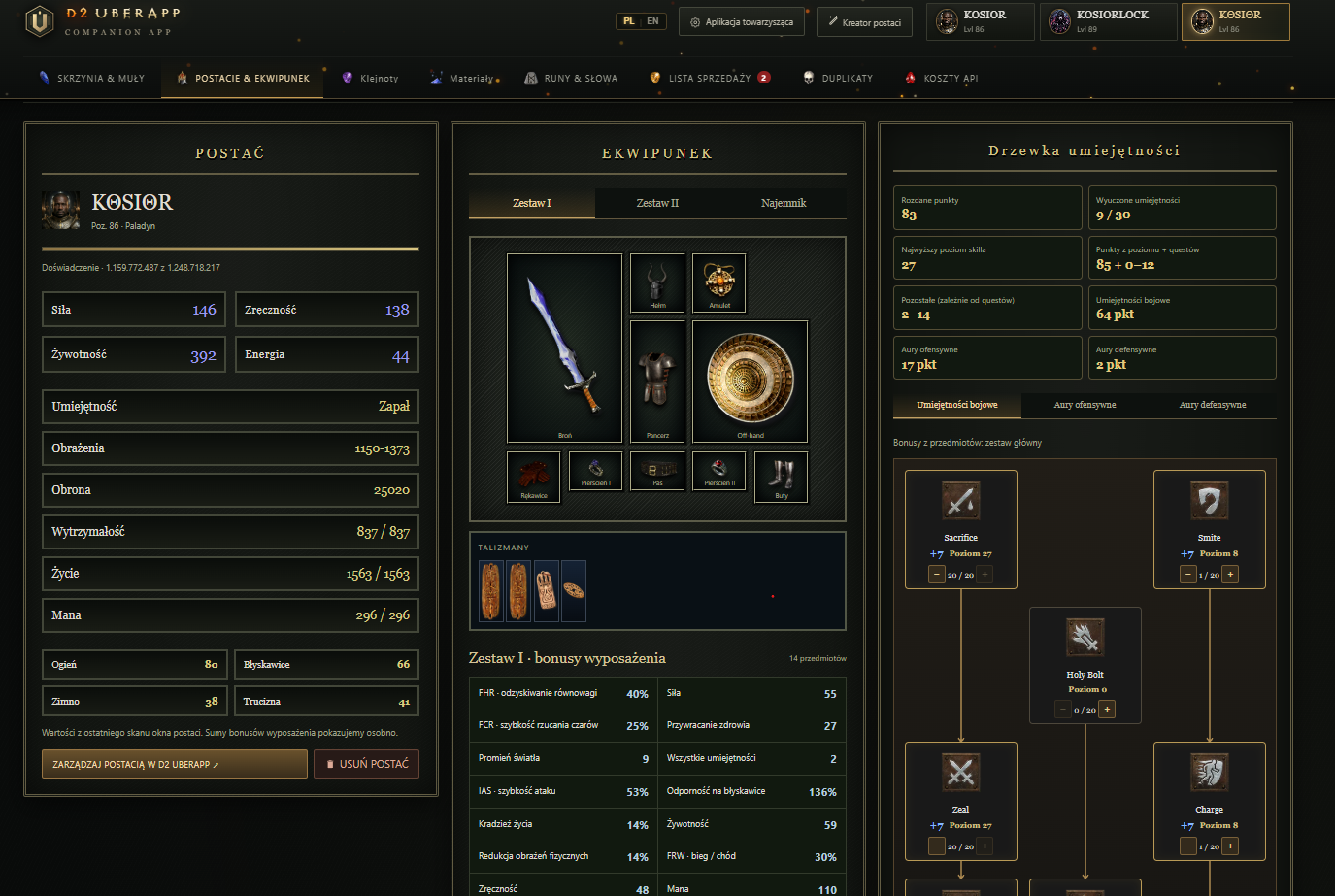Screen dimensions: 1335x896
Task: Open the Klejnoty tab
Action: point(370,78)
